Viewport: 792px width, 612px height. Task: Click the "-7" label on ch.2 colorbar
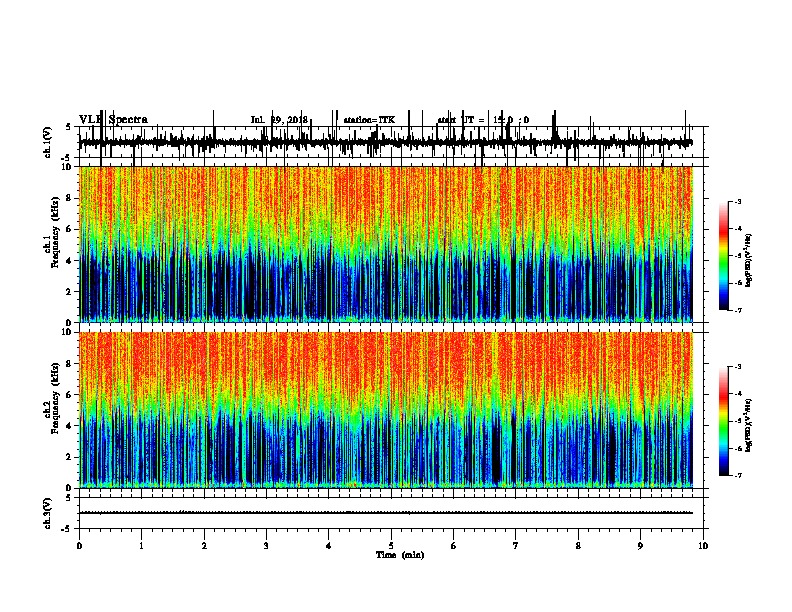(738, 475)
